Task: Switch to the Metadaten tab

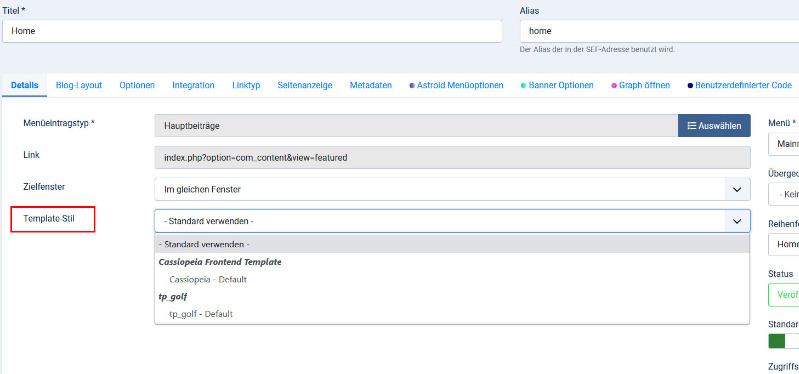Action: [x=371, y=85]
